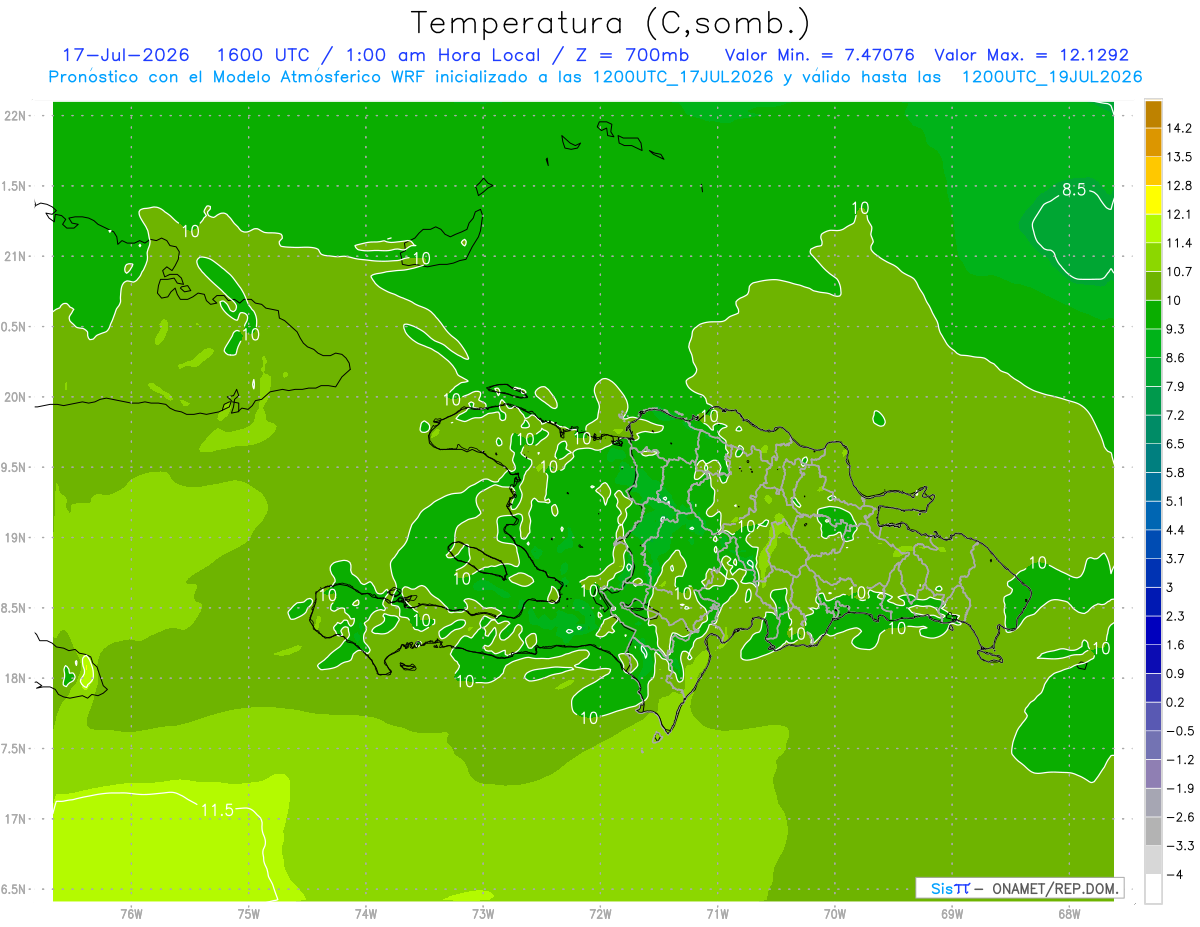Viewport: 1200px width, 927px height.
Task: Click the "21N" latitude axis label
Action: [16, 256]
